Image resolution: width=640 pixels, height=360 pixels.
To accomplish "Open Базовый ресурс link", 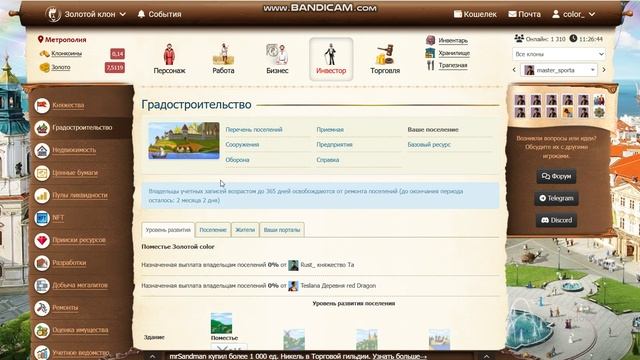I will click(429, 144).
